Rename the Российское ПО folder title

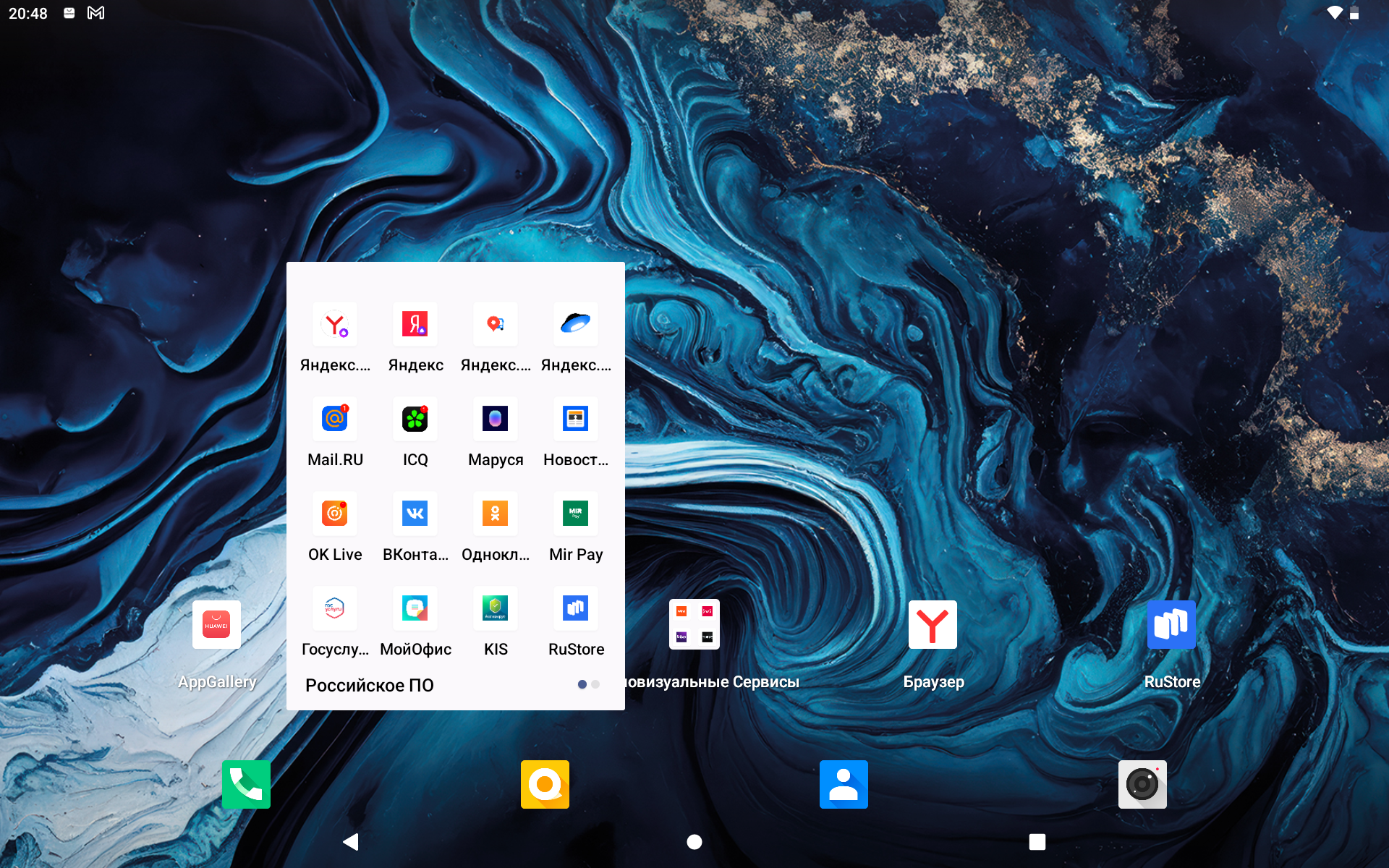pyautogui.click(x=370, y=685)
